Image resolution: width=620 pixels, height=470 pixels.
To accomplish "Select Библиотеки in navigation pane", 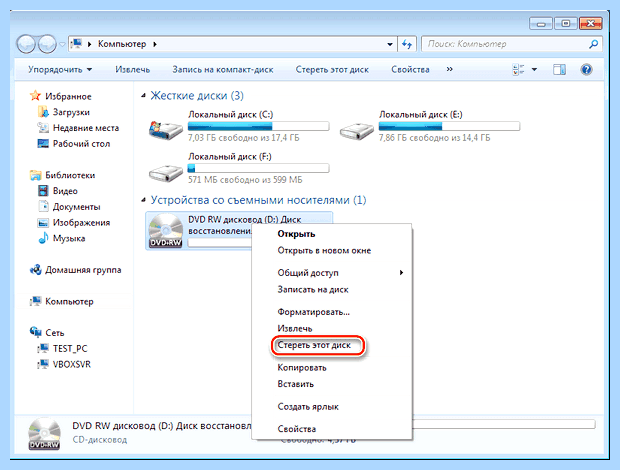I will [70, 175].
